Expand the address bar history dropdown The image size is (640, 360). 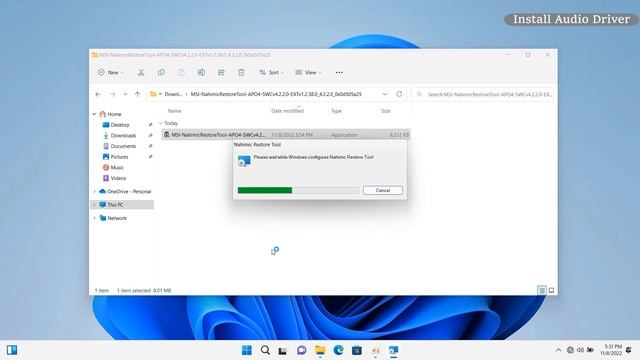[x=384, y=94]
